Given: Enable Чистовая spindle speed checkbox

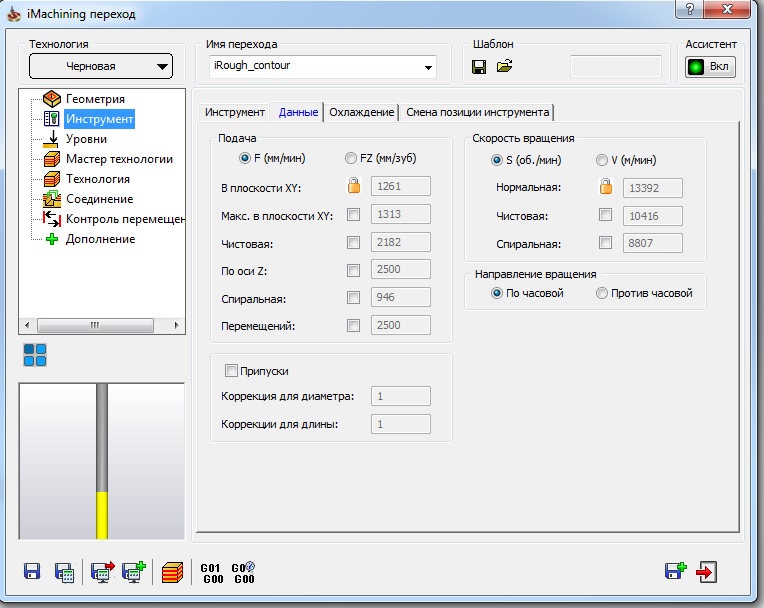Looking at the screenshot, I should (606, 214).
